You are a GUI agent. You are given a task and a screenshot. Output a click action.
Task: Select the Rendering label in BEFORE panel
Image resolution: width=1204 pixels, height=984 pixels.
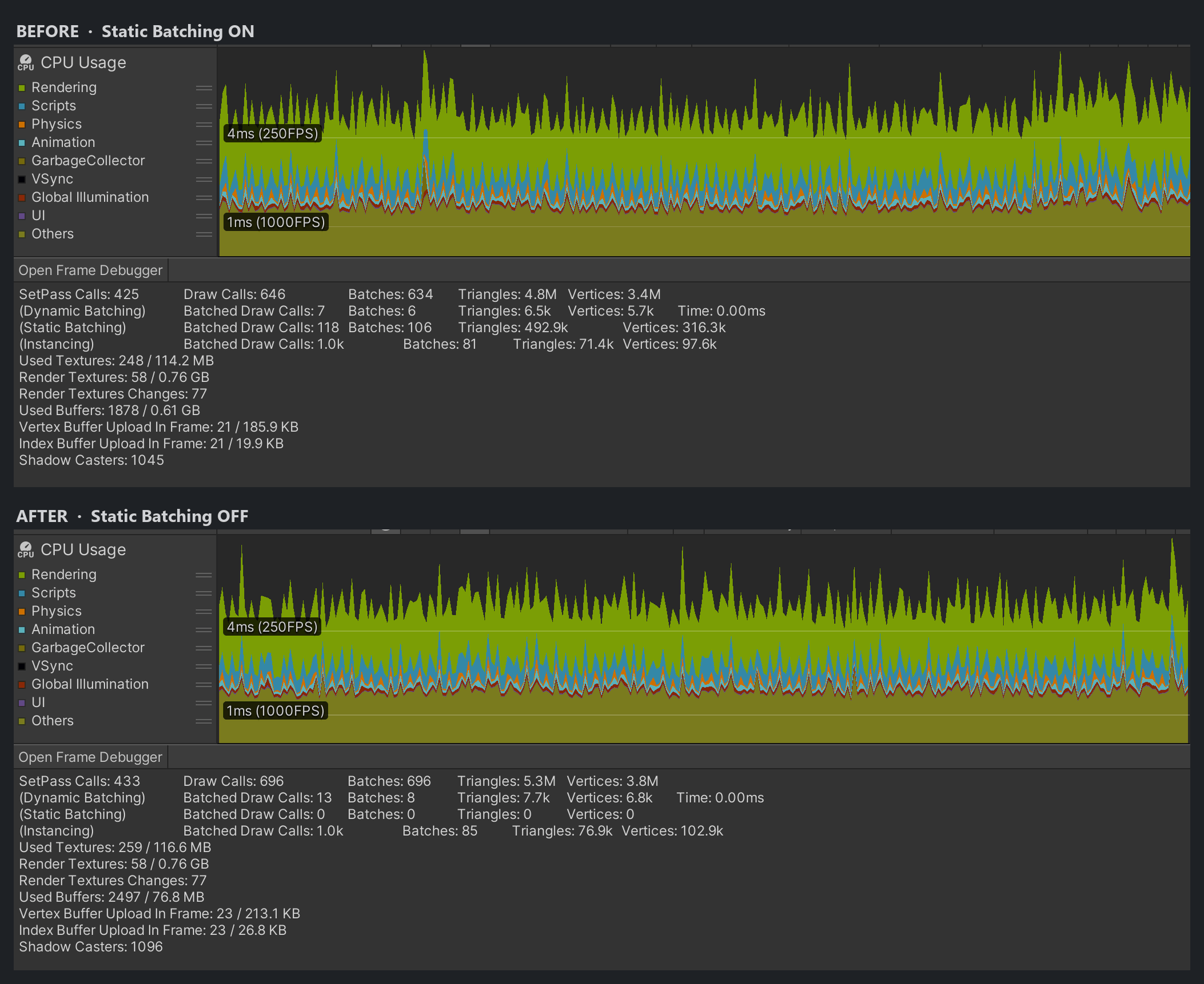pyautogui.click(x=64, y=87)
